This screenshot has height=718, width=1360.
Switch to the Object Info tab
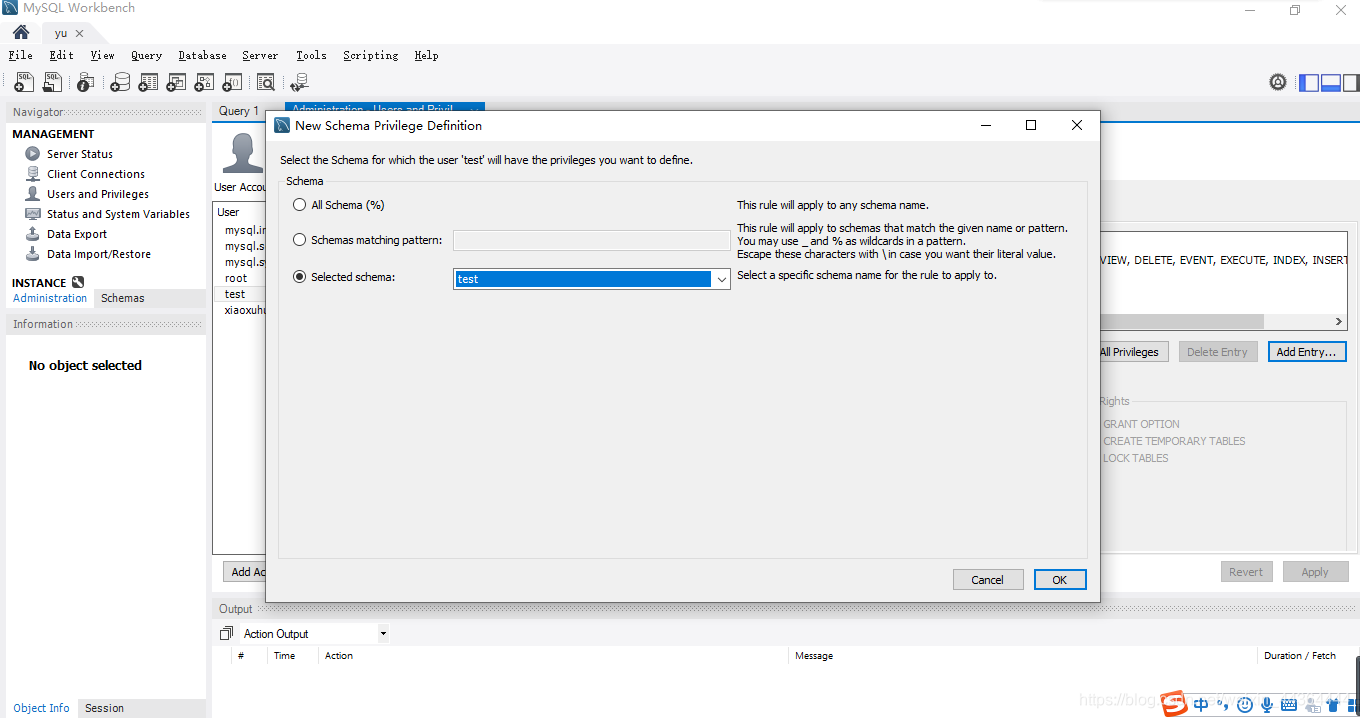point(42,708)
